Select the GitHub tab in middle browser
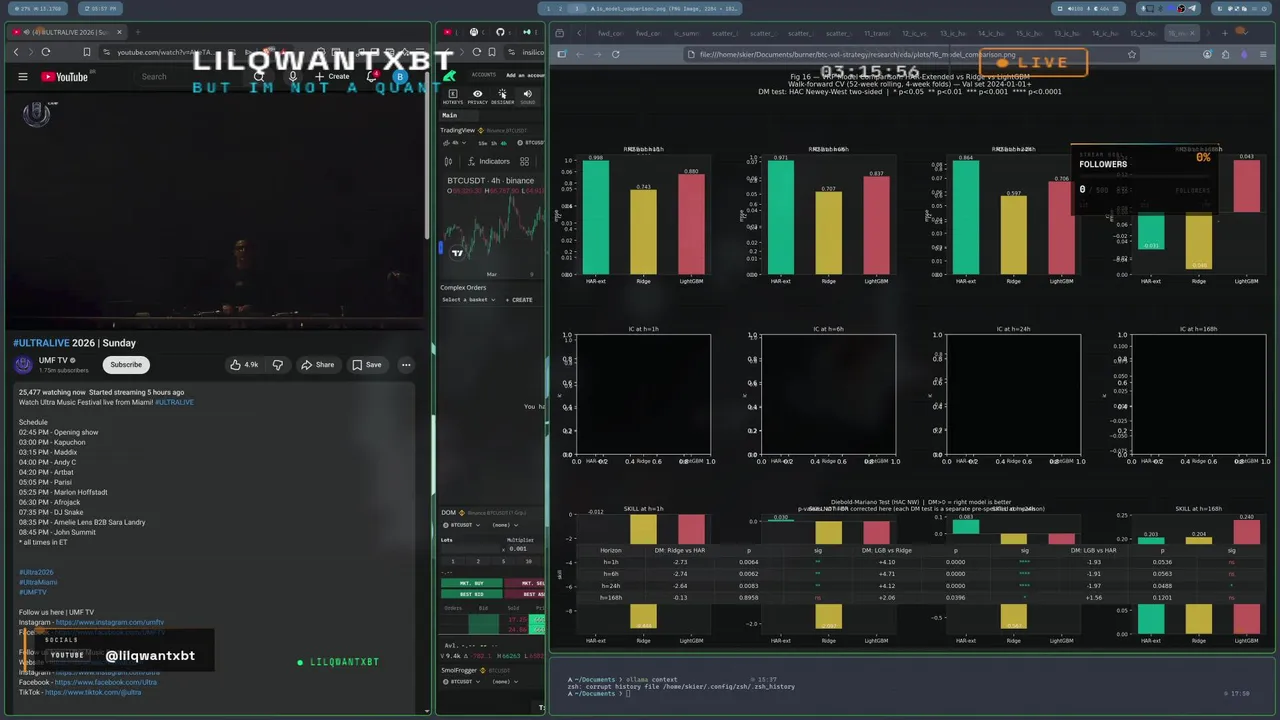 tap(500, 32)
